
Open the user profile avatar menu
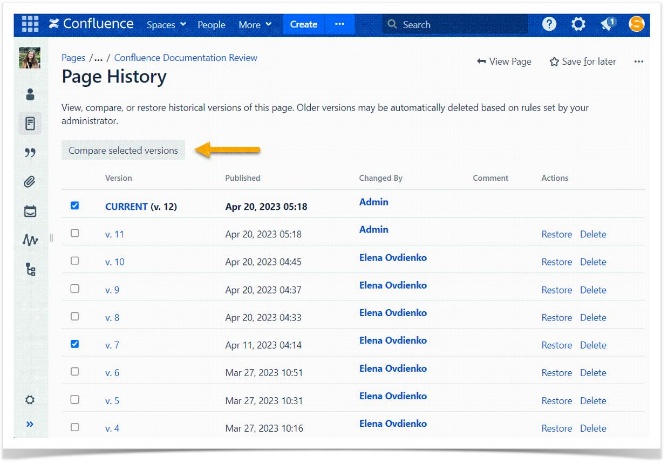[x=637, y=24]
